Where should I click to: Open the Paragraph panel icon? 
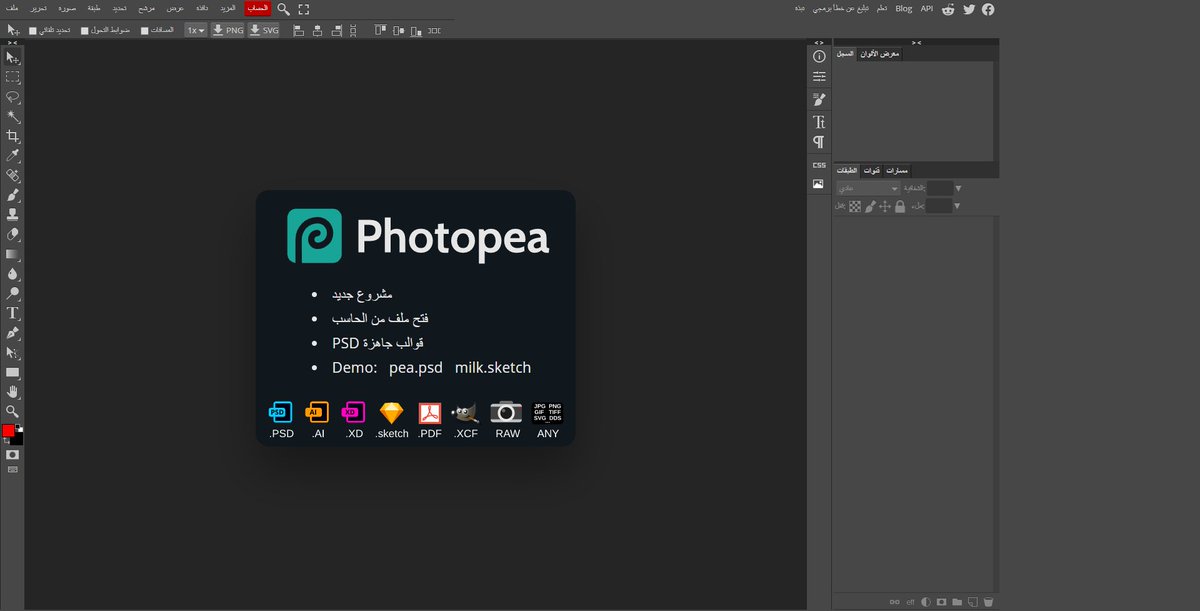[819, 141]
